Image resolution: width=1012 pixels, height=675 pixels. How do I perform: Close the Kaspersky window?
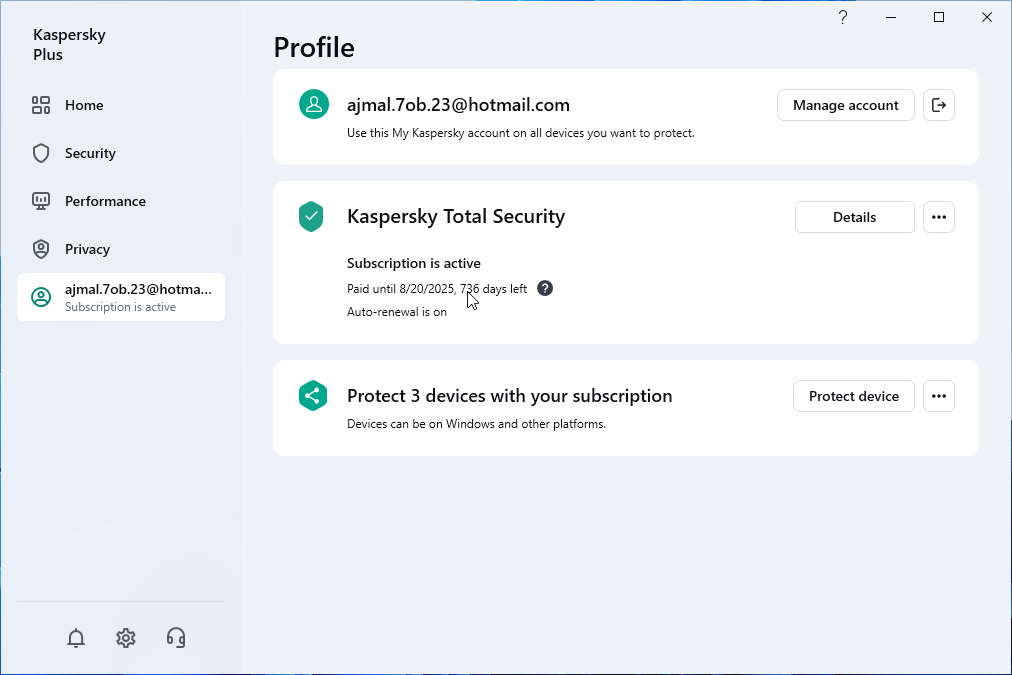coord(987,17)
